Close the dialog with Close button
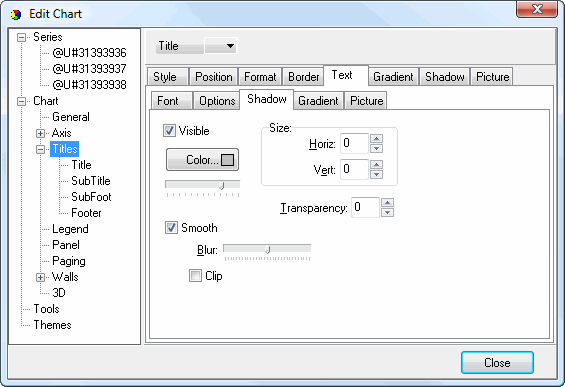Screen dimensions: 565x387 pyautogui.click(x=497, y=362)
